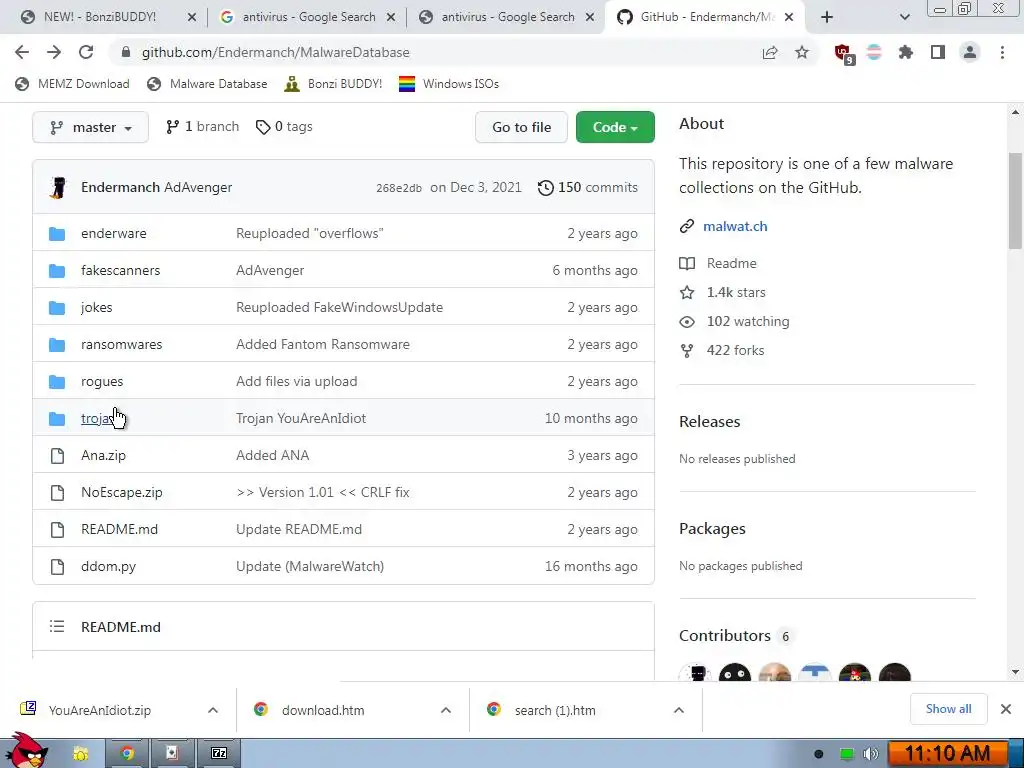Open the Ana.zip file
This screenshot has width=1024, height=768.
pyautogui.click(x=103, y=455)
